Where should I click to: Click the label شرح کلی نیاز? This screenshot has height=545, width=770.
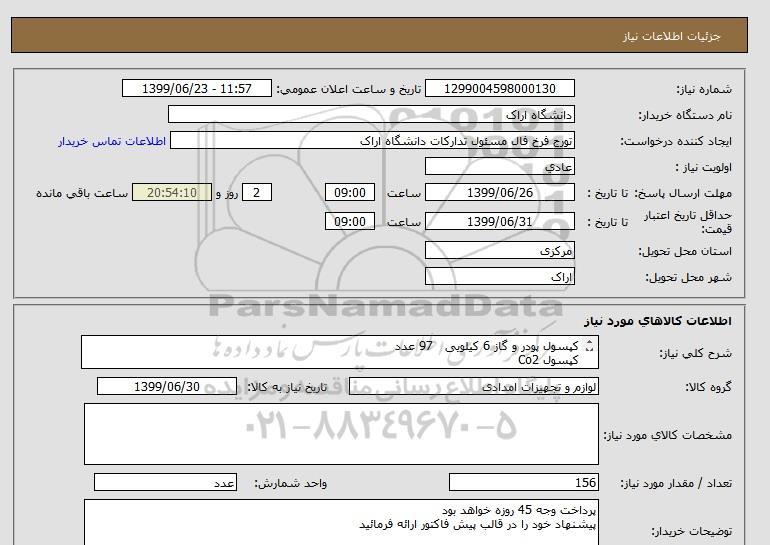point(695,354)
